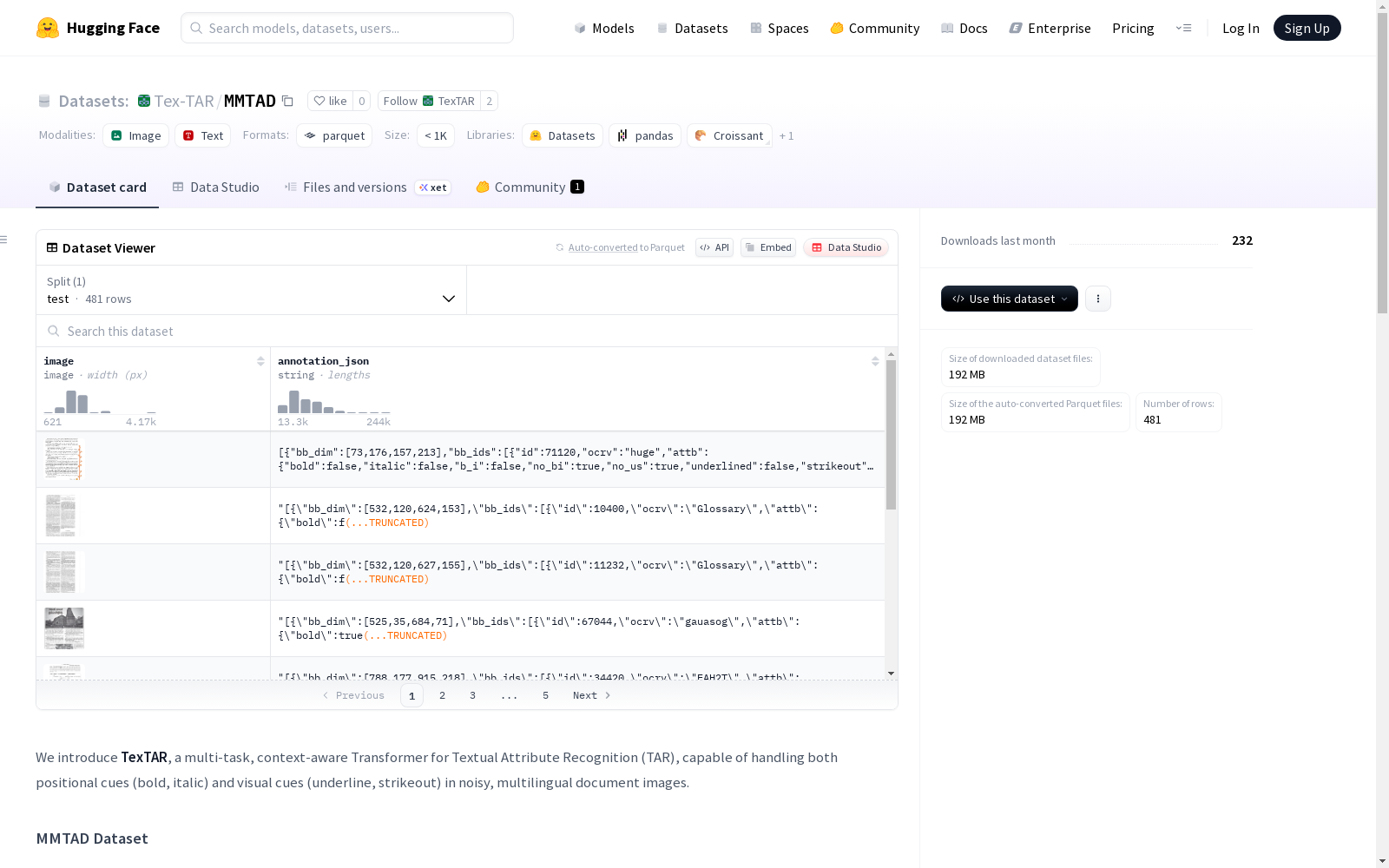Image resolution: width=1389 pixels, height=868 pixels.
Task: Like the MMTAD dataset
Action: pos(330,102)
